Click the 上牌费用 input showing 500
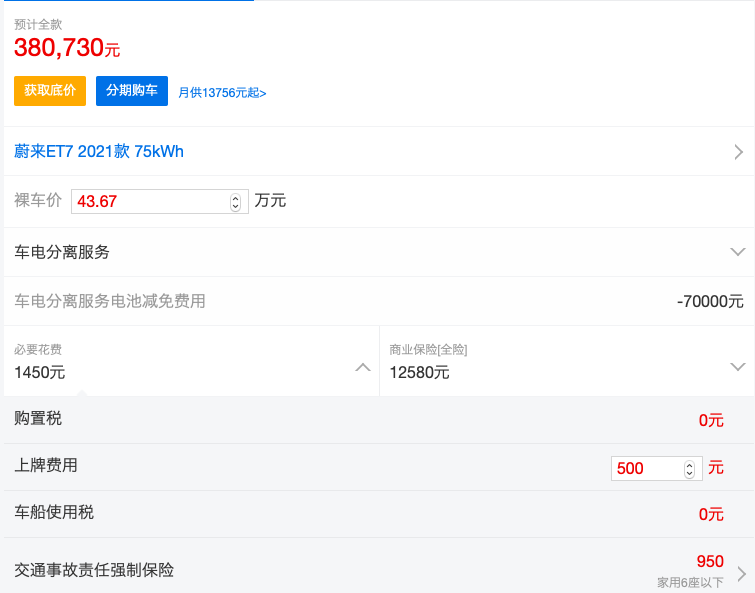Screen dimensions: 755x593 (656, 468)
